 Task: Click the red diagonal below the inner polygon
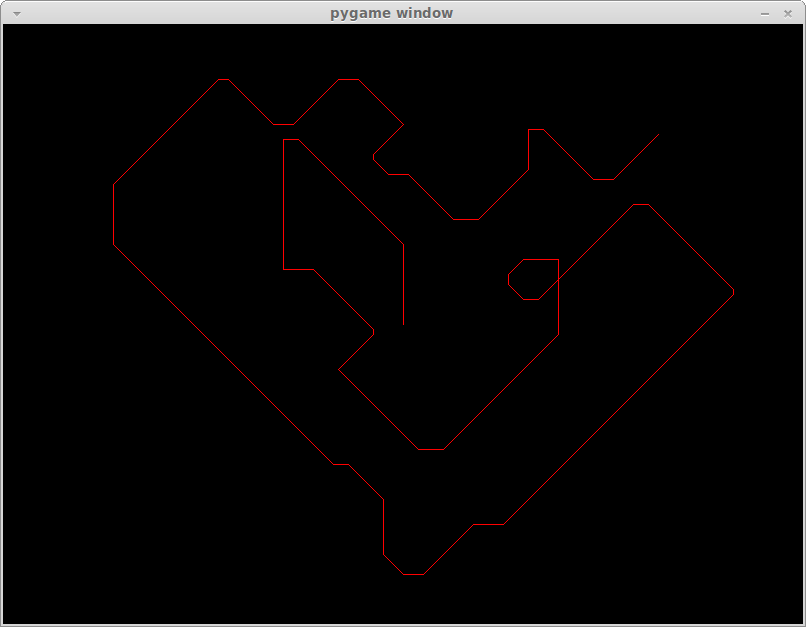(x=343, y=299)
